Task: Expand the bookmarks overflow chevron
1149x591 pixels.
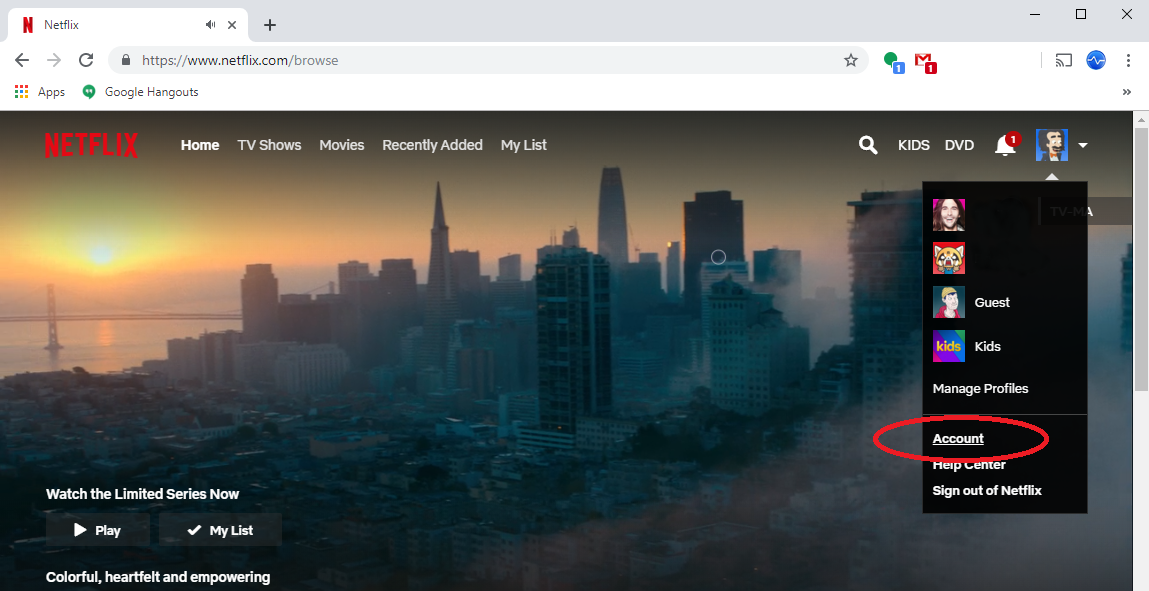Action: (x=1126, y=92)
